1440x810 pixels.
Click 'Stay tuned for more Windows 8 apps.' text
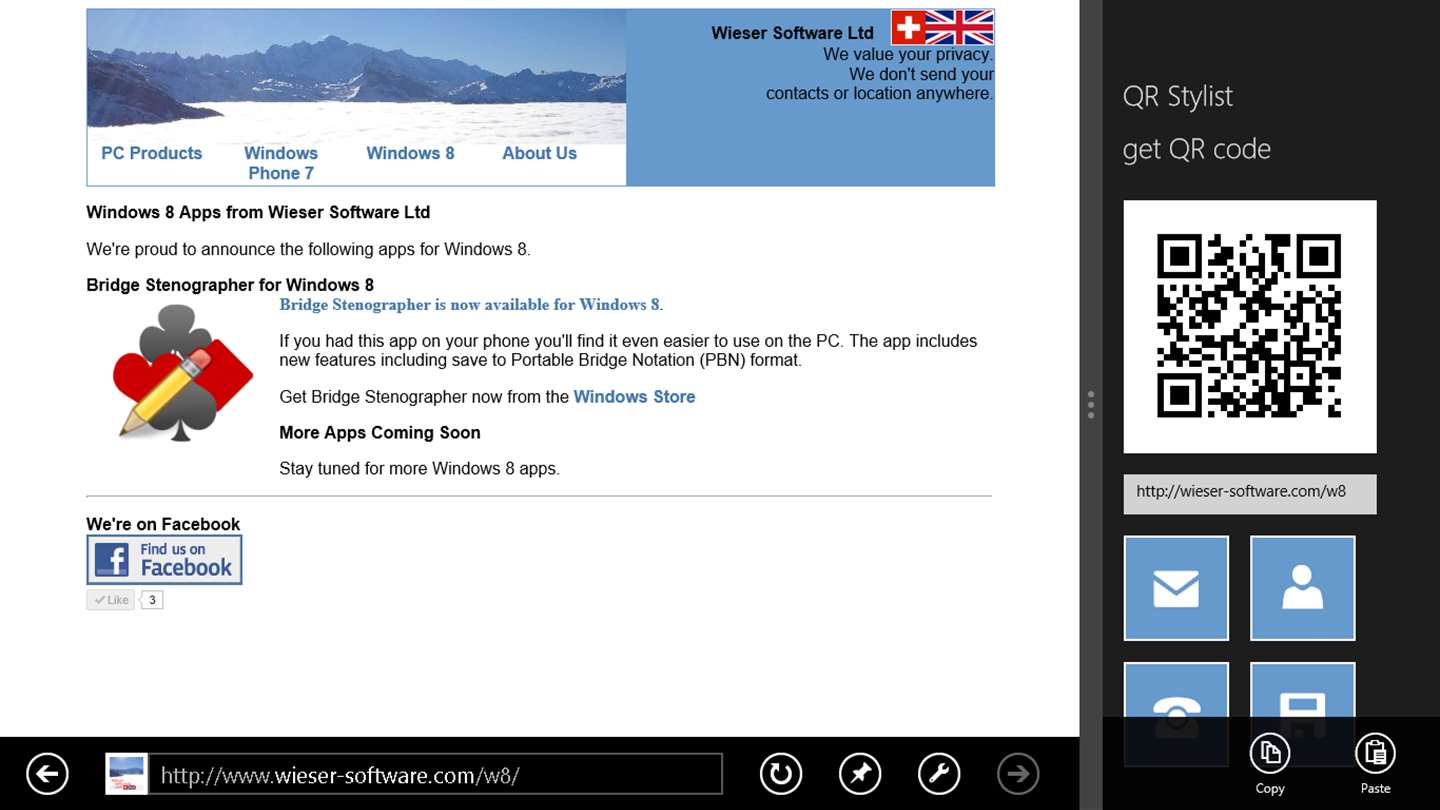click(x=419, y=469)
